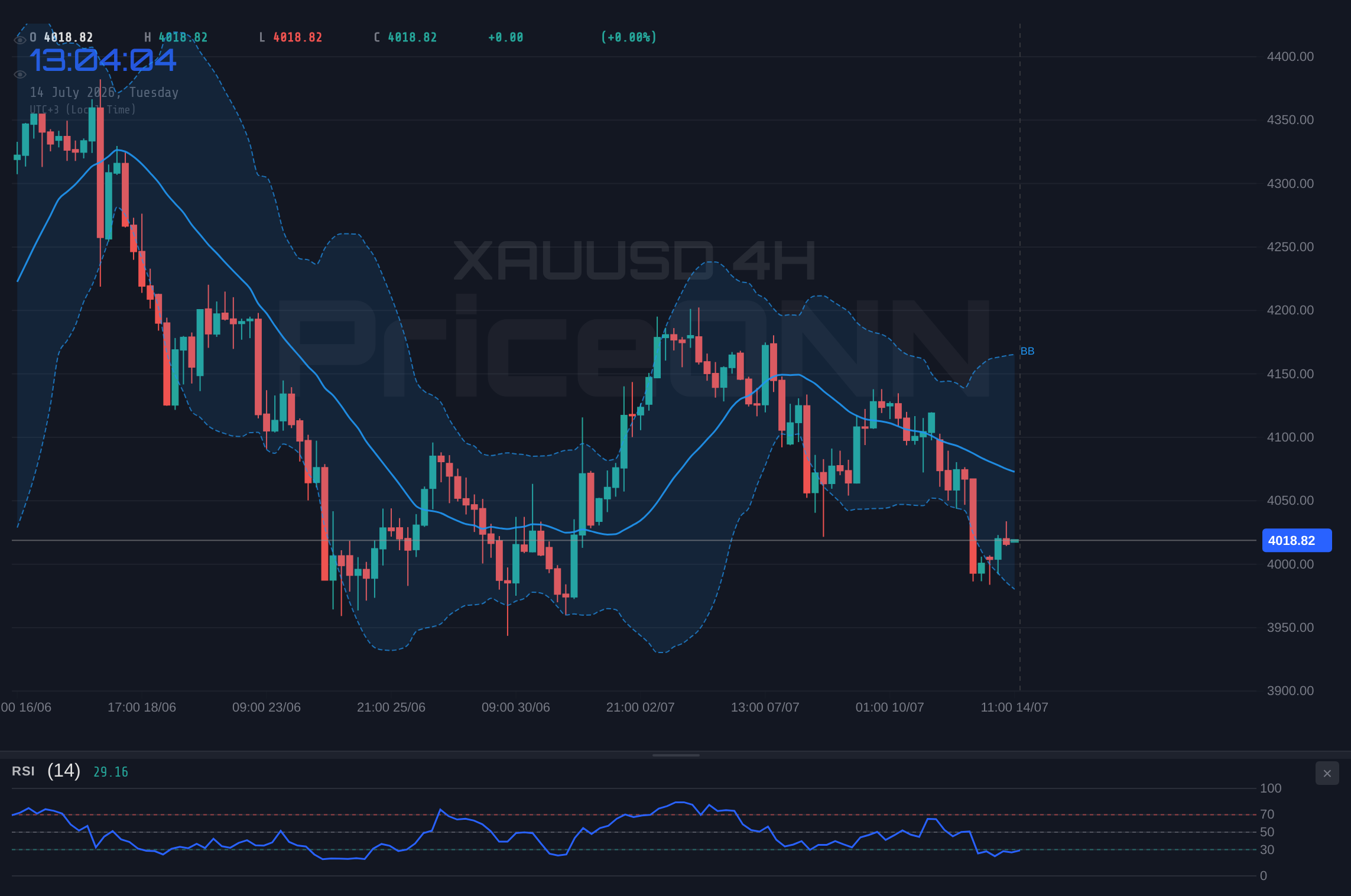Click the 17:00 18/06 time axis label
Viewport: 1351px width, 896px height.
pos(142,707)
